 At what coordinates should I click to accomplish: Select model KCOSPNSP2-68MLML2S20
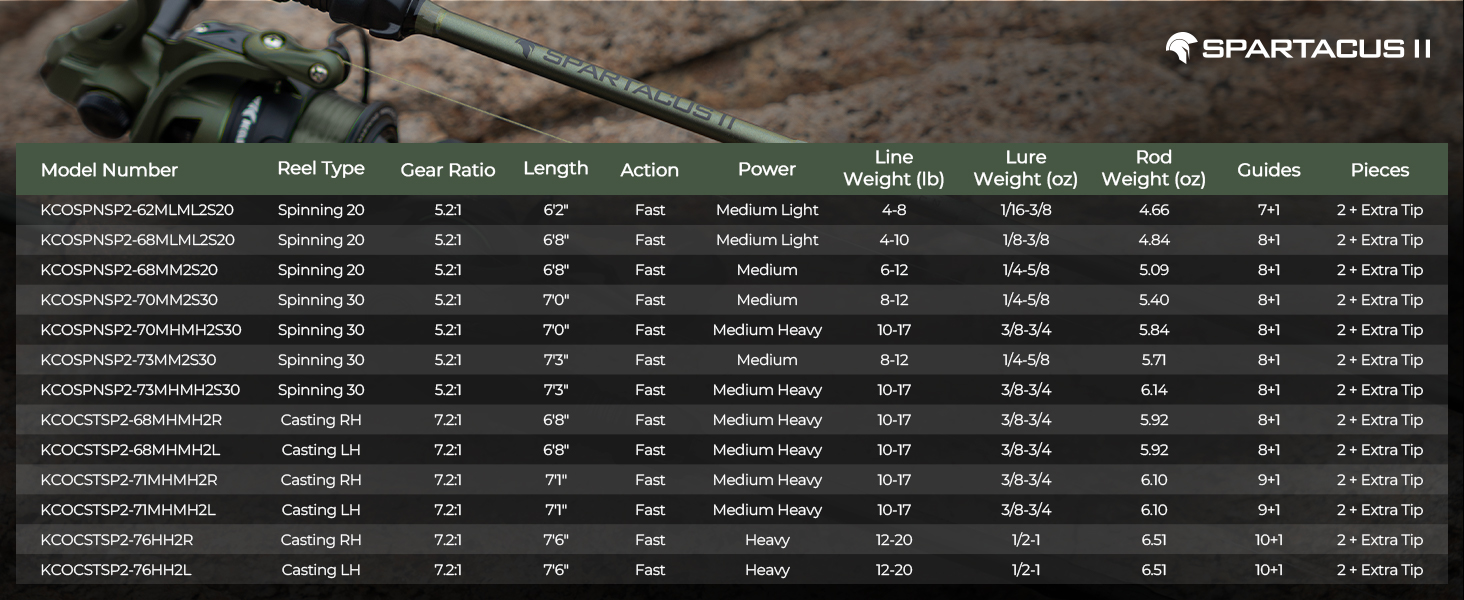click(138, 240)
